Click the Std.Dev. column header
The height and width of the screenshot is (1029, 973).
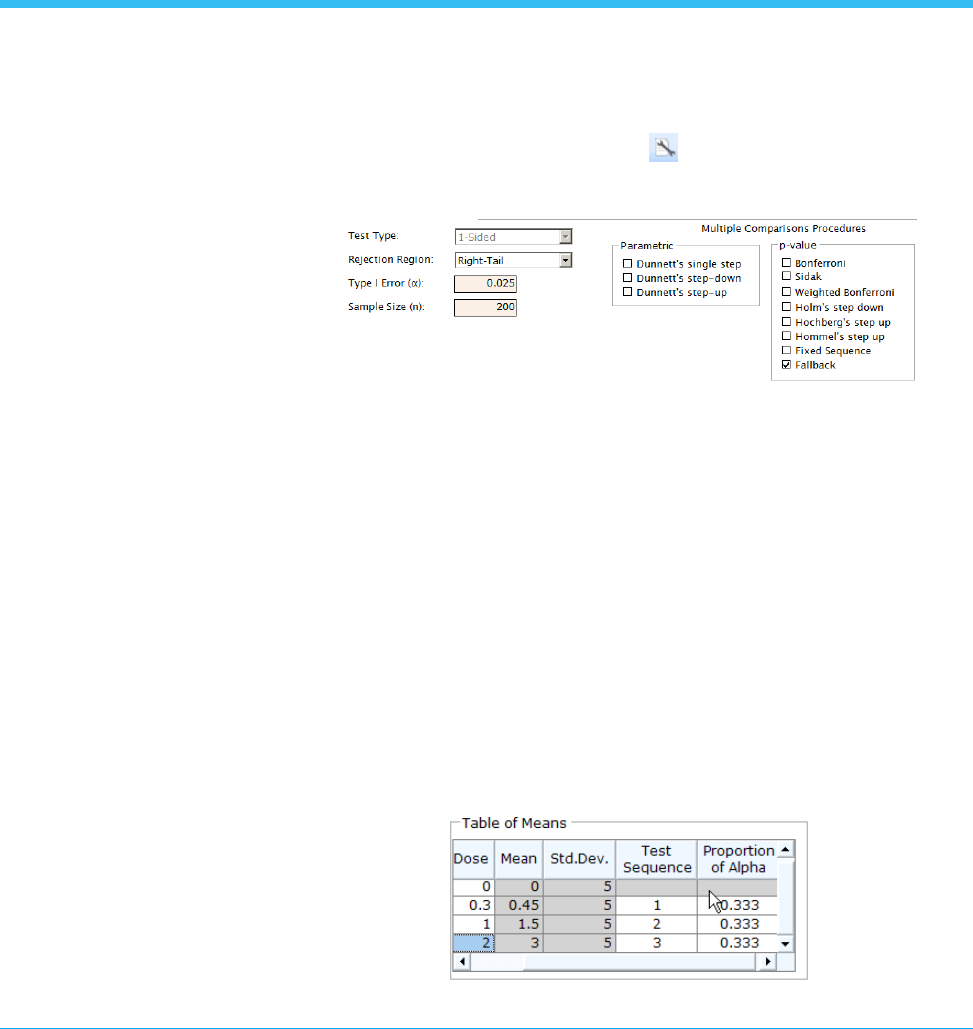click(579, 859)
